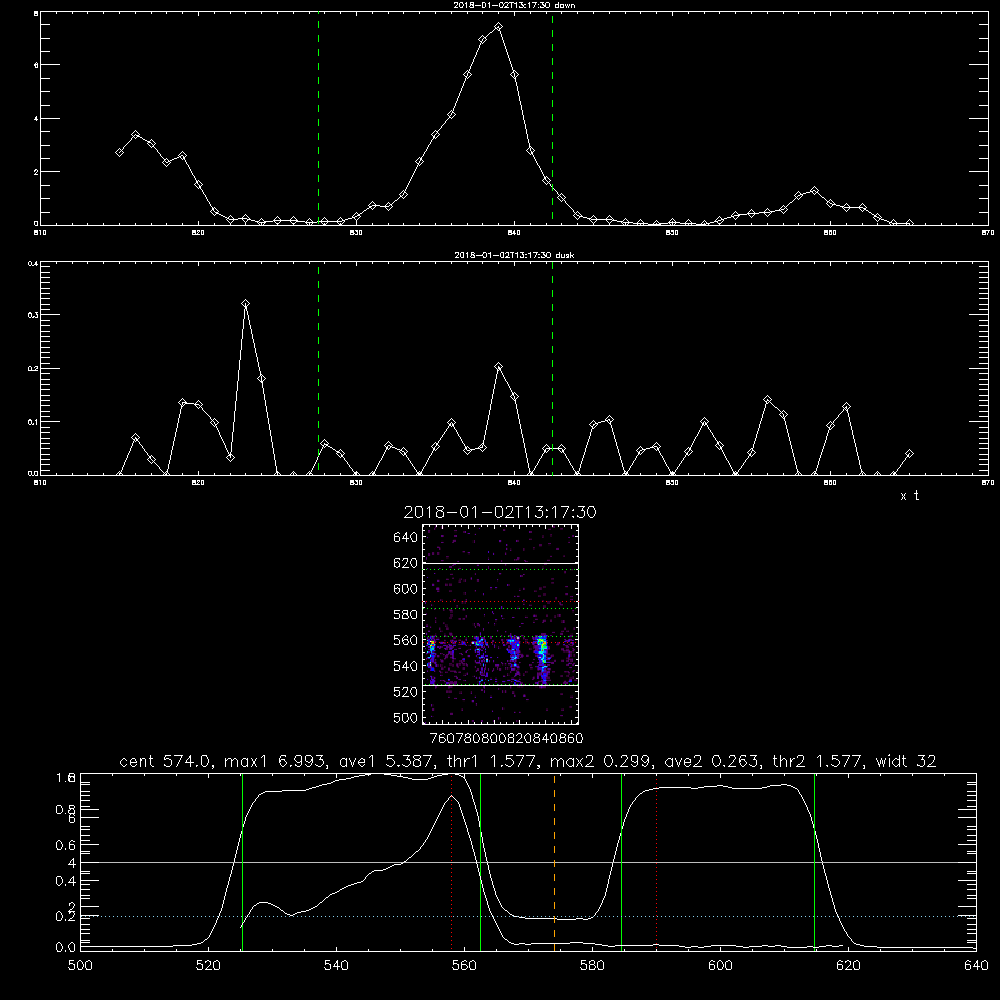Image resolution: width=1000 pixels, height=1000 pixels.
Task: Click the green vertical line near 525 in bottom plot
Action: coord(242,862)
